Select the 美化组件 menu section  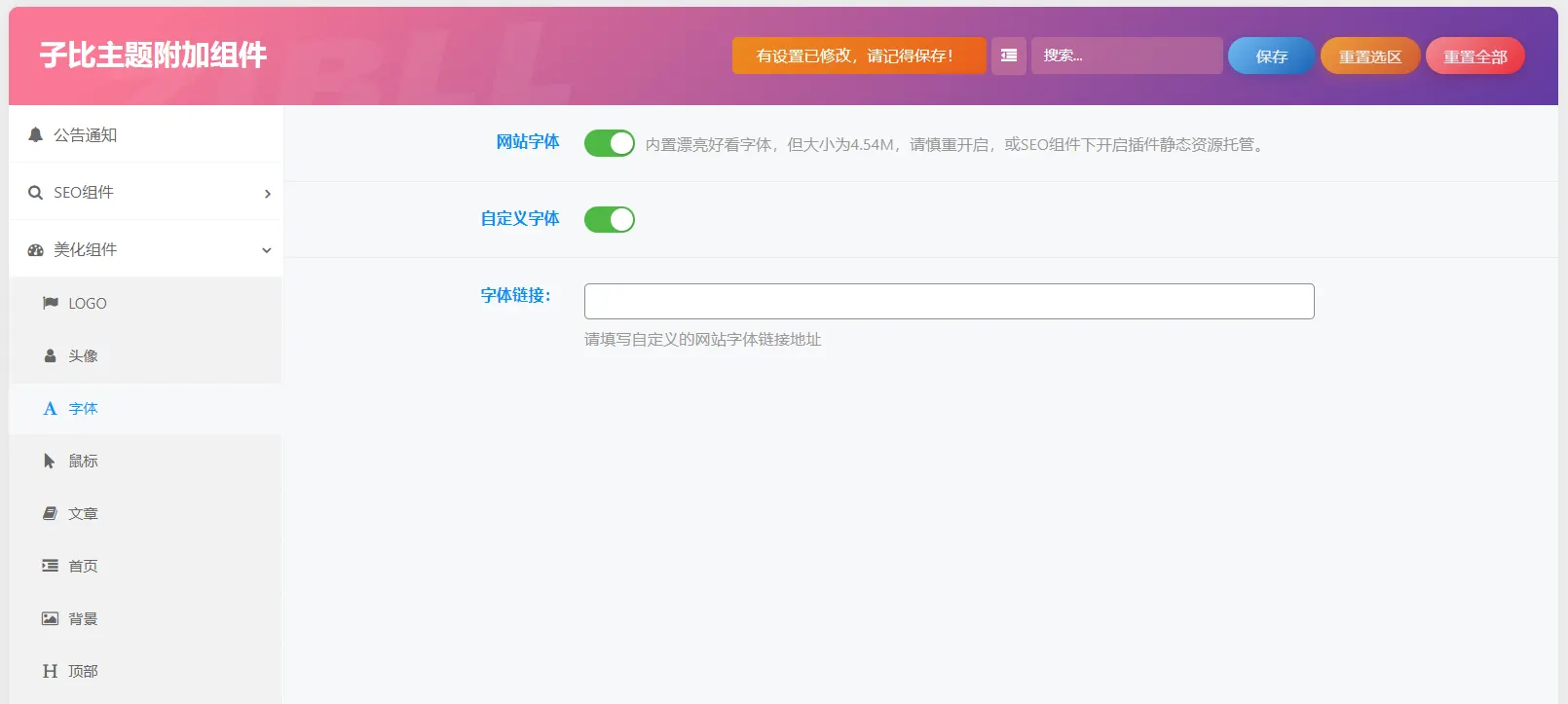click(146, 250)
